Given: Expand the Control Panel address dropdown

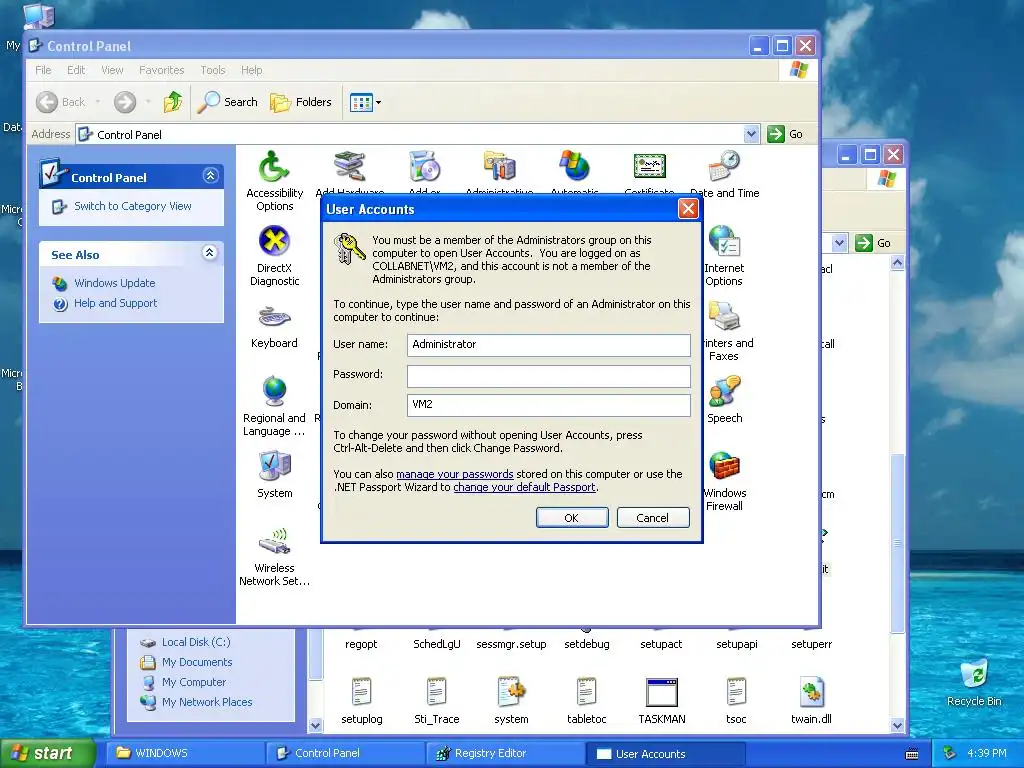Looking at the screenshot, I should (751, 134).
